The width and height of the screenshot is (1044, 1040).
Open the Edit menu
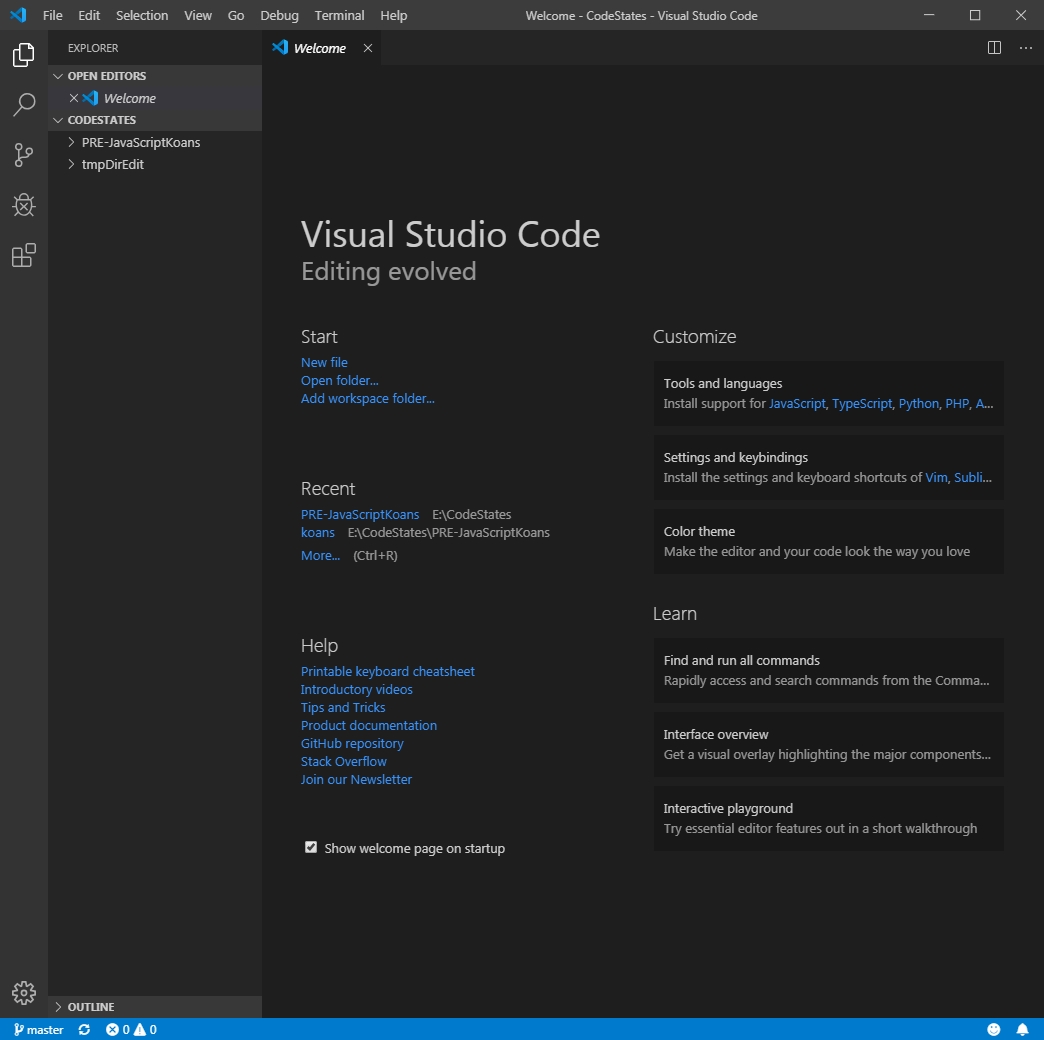pos(89,15)
